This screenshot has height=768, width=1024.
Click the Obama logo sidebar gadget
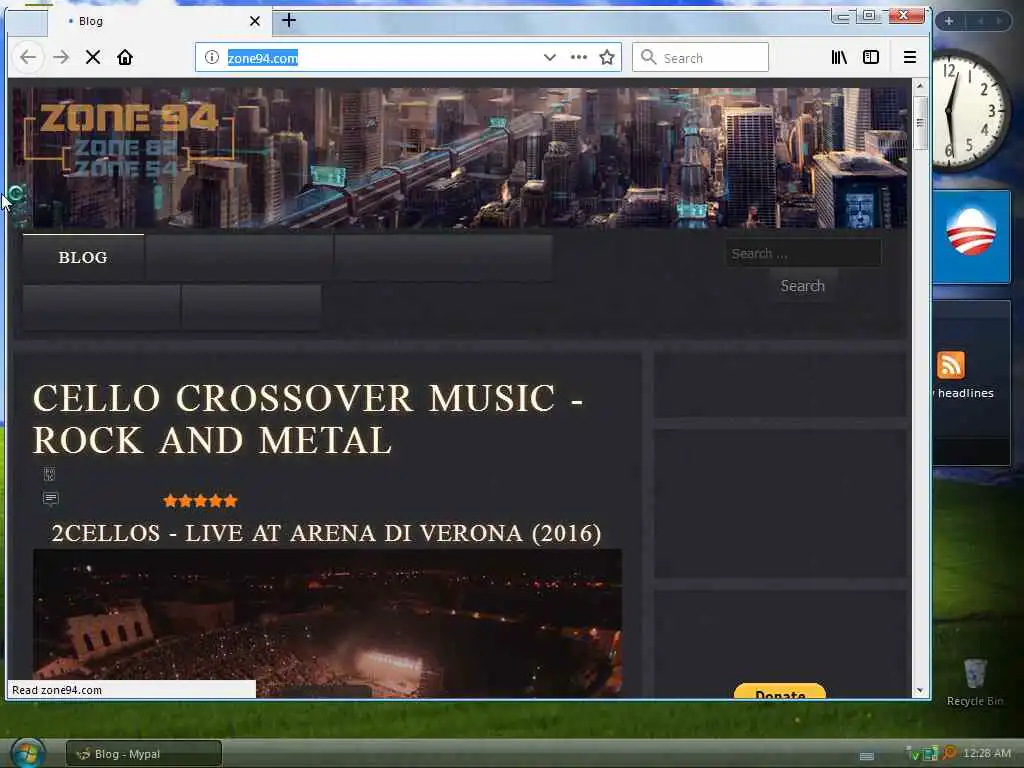[x=971, y=237]
